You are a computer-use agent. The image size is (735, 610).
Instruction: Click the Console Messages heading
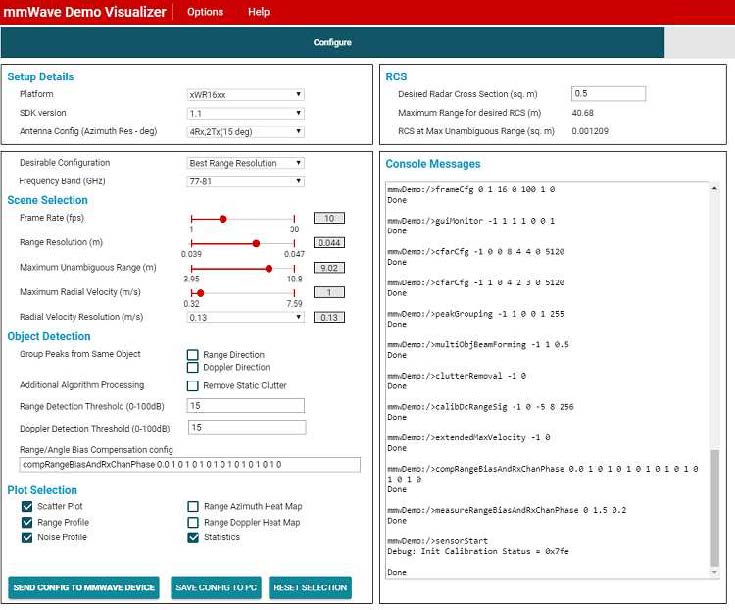433,164
